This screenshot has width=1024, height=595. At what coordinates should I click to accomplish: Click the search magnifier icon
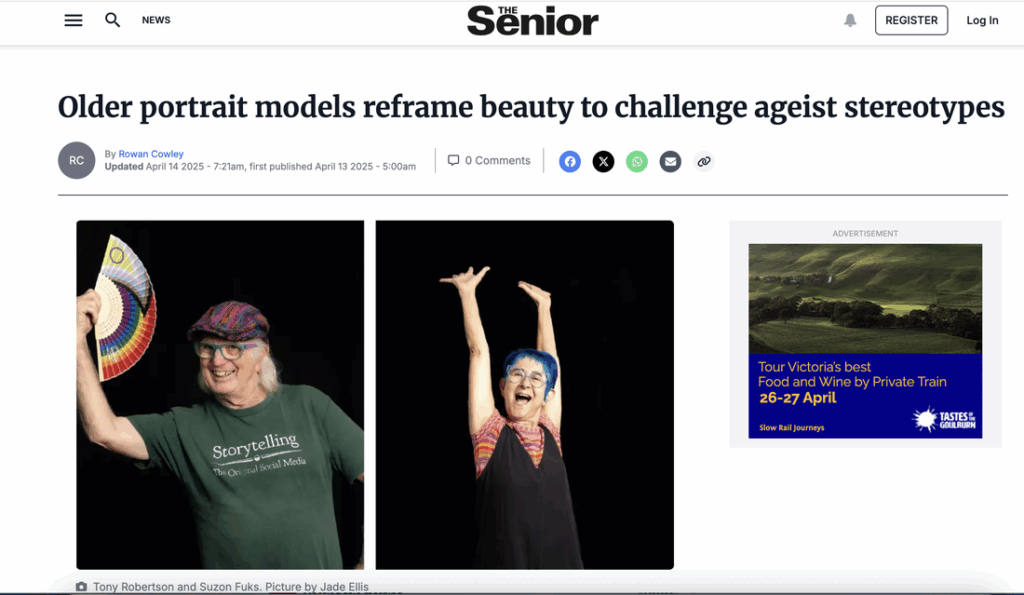[x=112, y=20]
